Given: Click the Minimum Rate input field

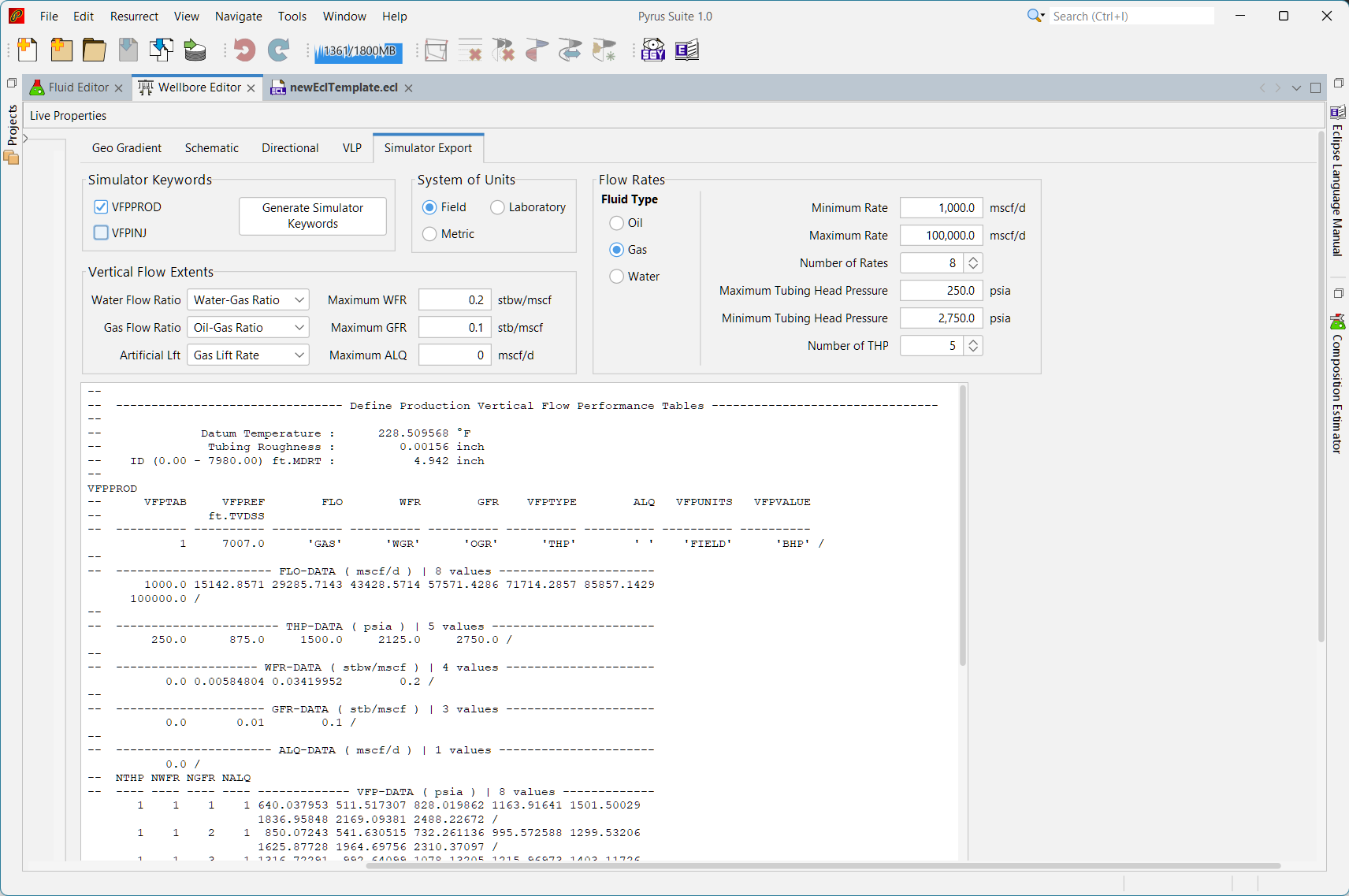Looking at the screenshot, I should [x=942, y=208].
